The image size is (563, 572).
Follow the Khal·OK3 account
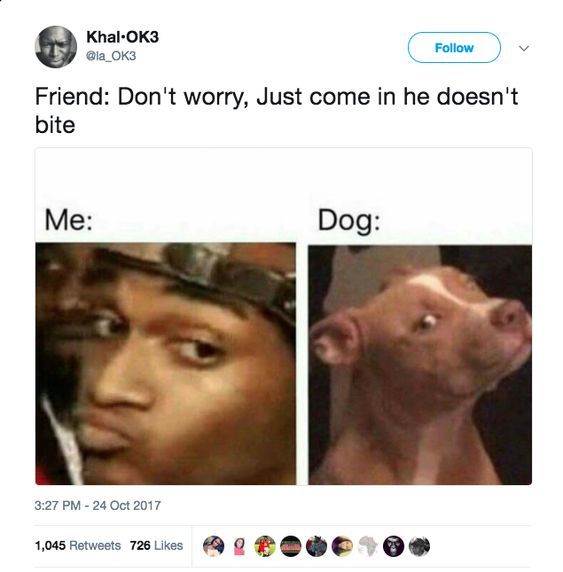coord(454,47)
